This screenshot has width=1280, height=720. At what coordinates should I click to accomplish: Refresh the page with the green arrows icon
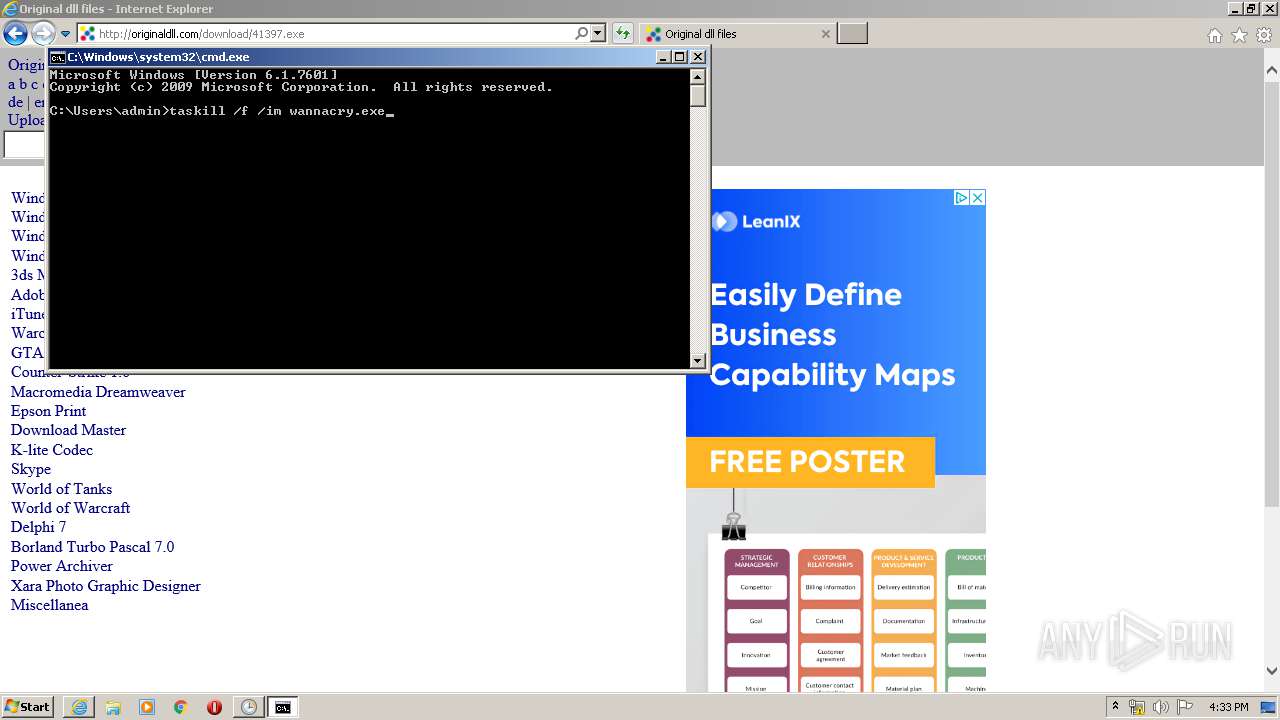[x=622, y=34]
